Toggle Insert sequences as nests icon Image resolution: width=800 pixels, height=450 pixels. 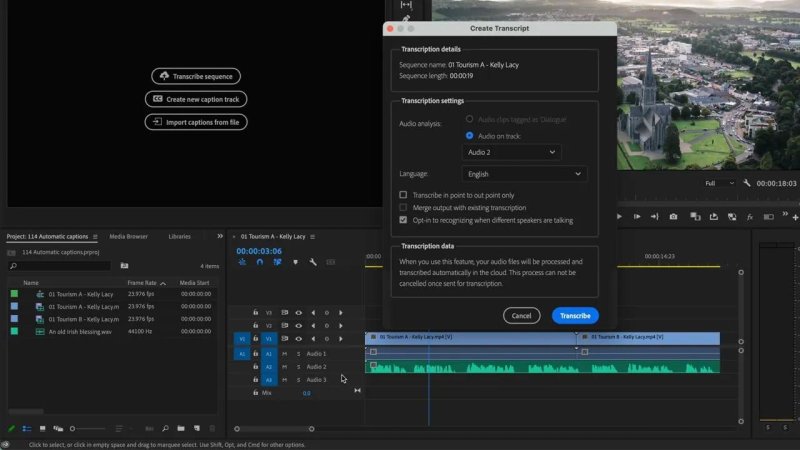point(242,262)
